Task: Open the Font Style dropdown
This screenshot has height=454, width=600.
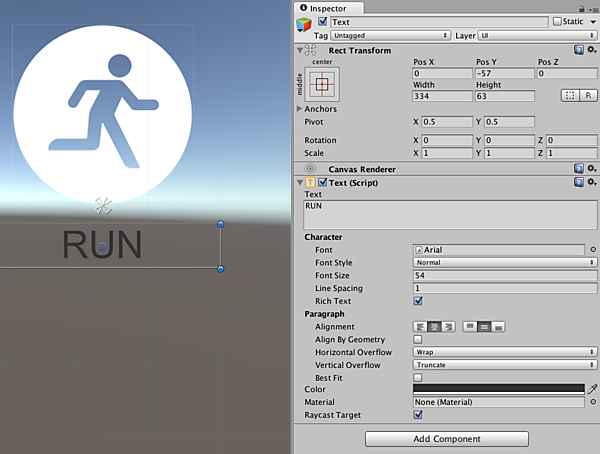Action: (x=505, y=262)
